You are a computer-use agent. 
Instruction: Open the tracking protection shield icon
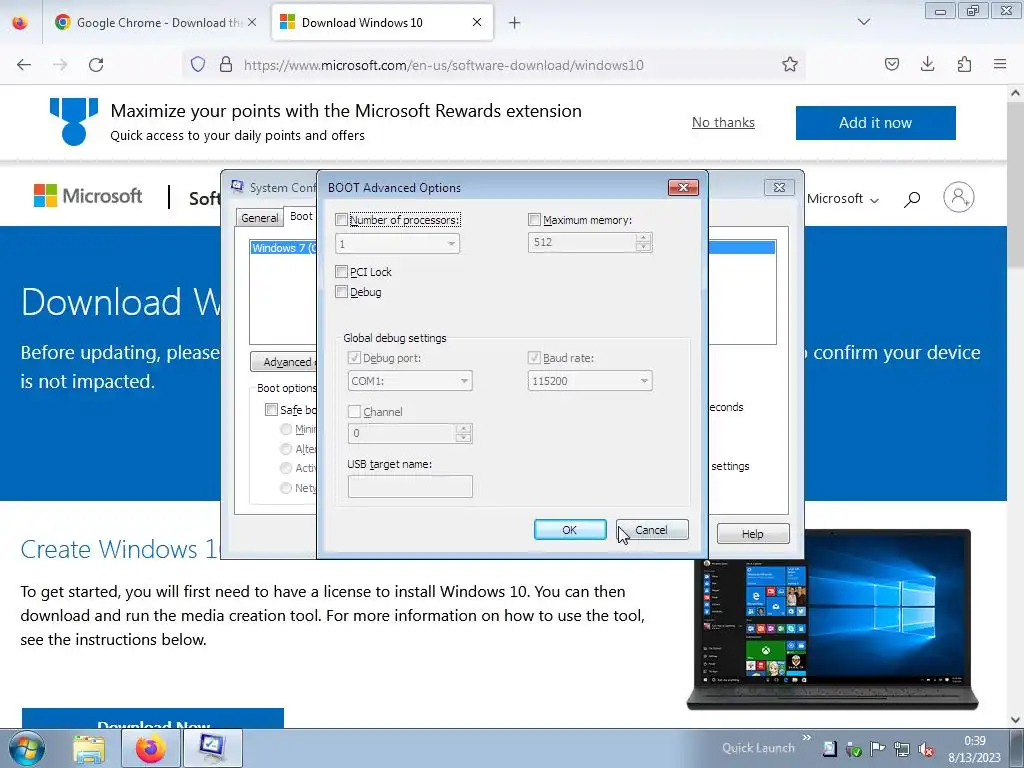(x=198, y=64)
